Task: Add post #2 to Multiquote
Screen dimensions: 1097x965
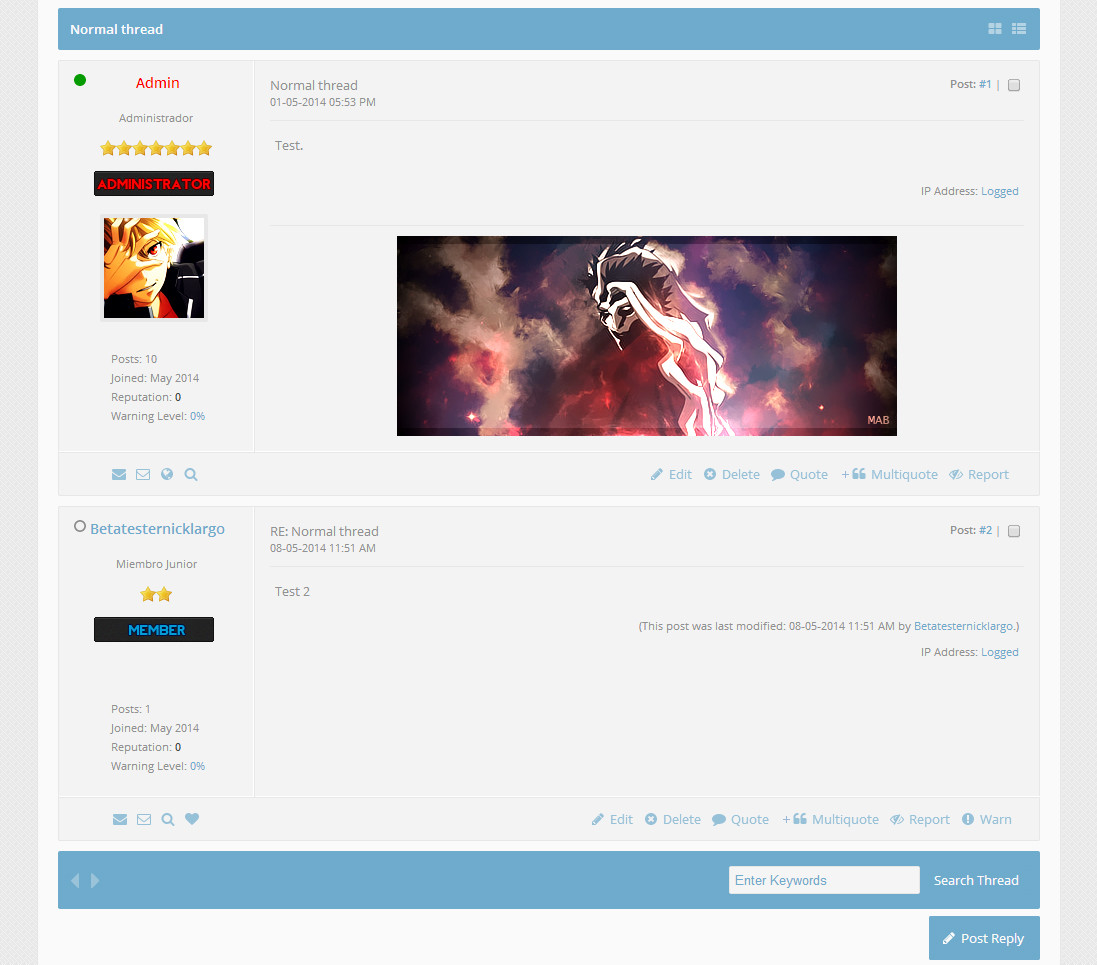Action: coord(830,819)
